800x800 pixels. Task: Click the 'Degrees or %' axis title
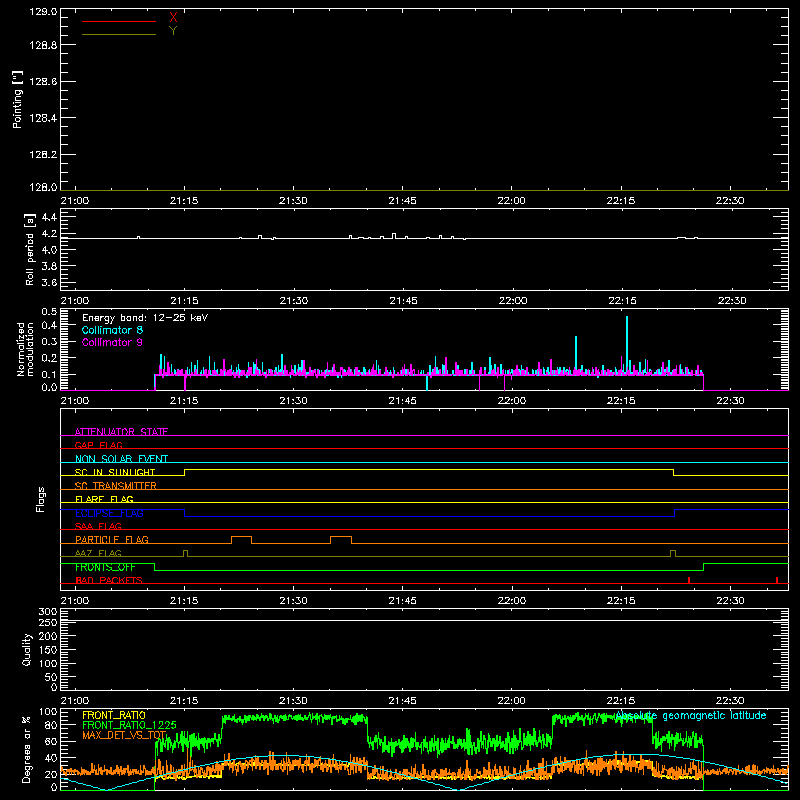pyautogui.click(x=26, y=749)
